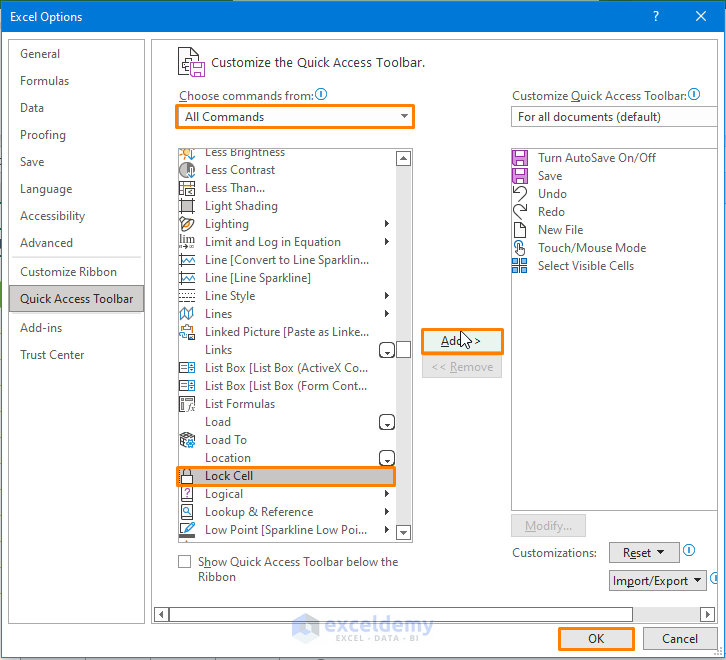Click the info icon next to Reset
This screenshot has width=726, height=660.
click(689, 550)
